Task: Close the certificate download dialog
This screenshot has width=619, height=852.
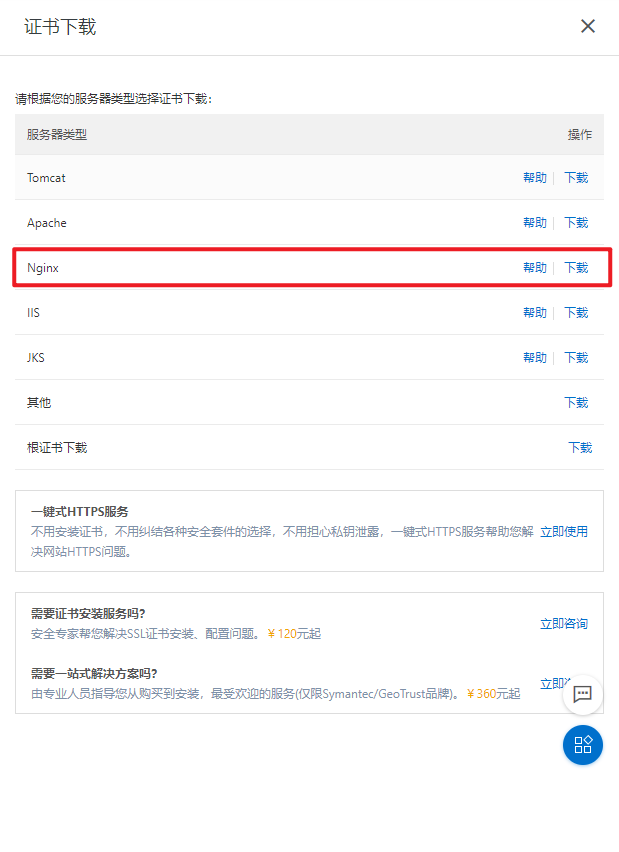Action: [x=587, y=26]
